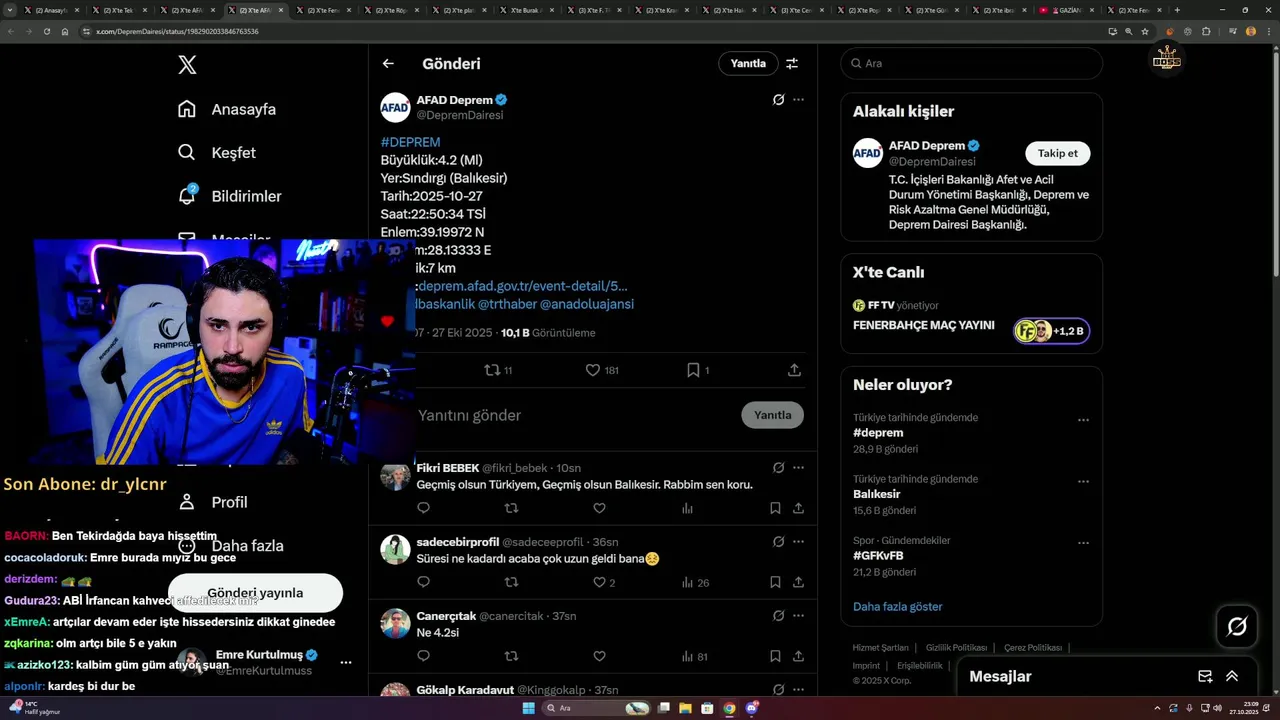
Task: Open more options on sadecebirprofil's comment
Action: (x=798, y=542)
